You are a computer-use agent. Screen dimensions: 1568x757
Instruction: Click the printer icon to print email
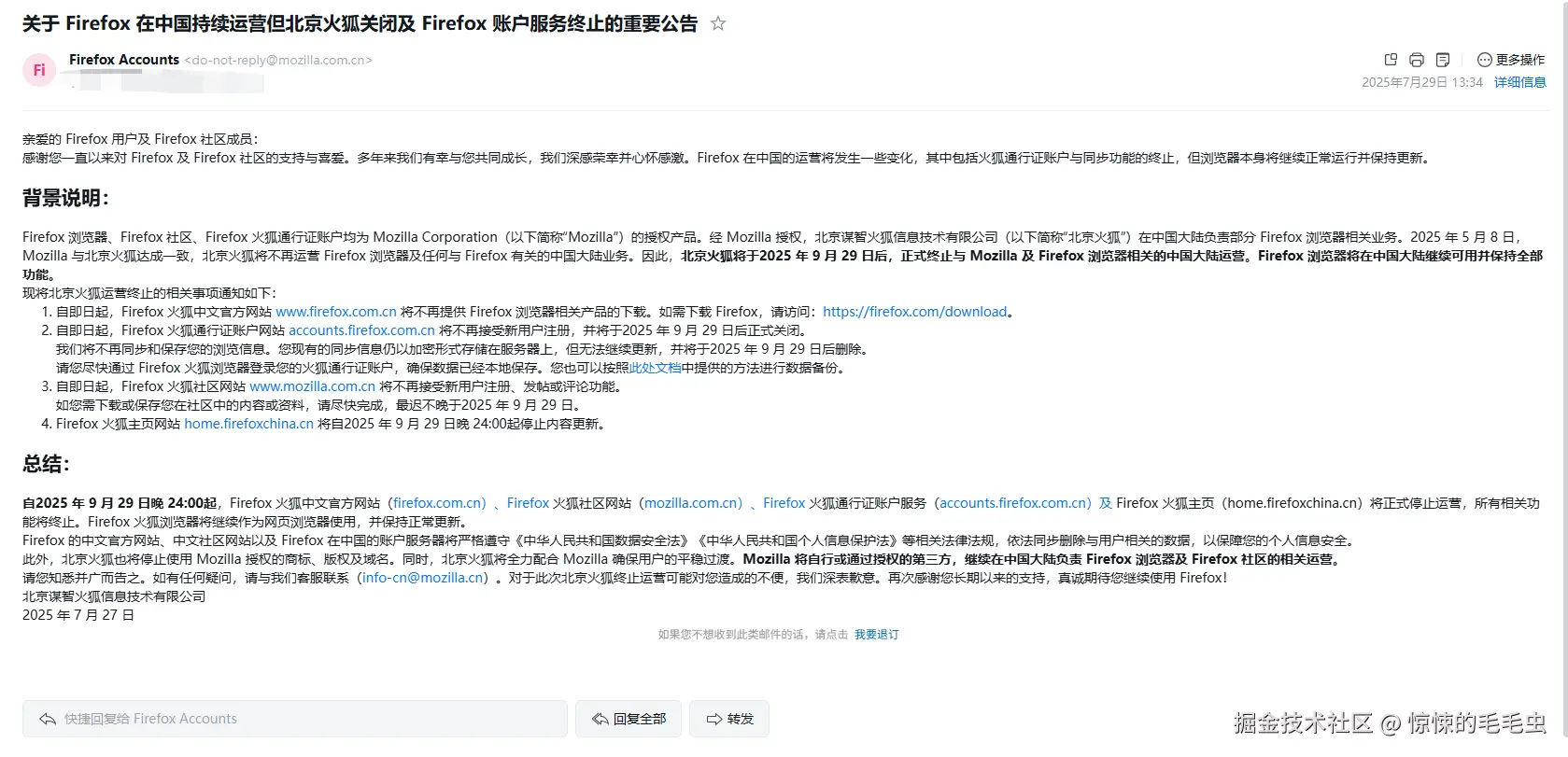1417,60
